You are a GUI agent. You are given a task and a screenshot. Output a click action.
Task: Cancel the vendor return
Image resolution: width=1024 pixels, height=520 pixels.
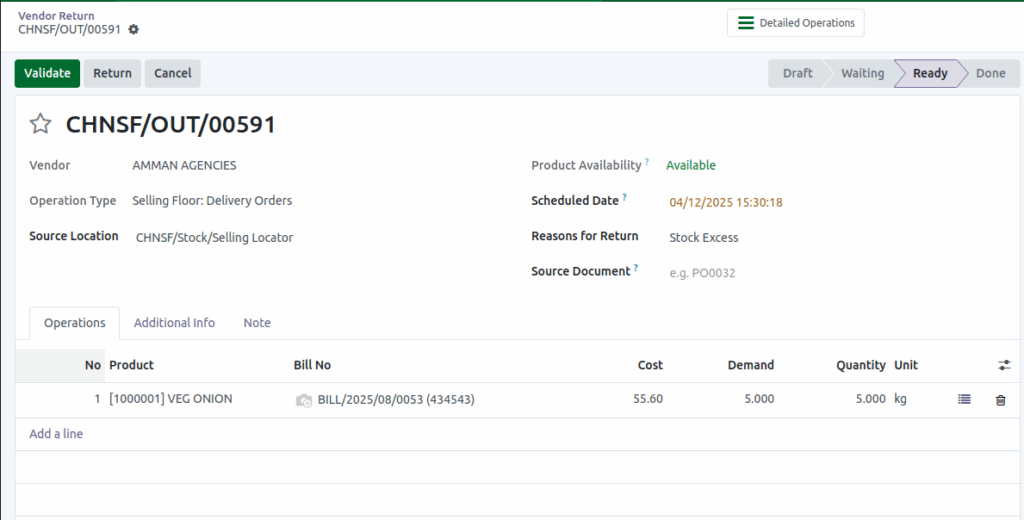coord(172,73)
